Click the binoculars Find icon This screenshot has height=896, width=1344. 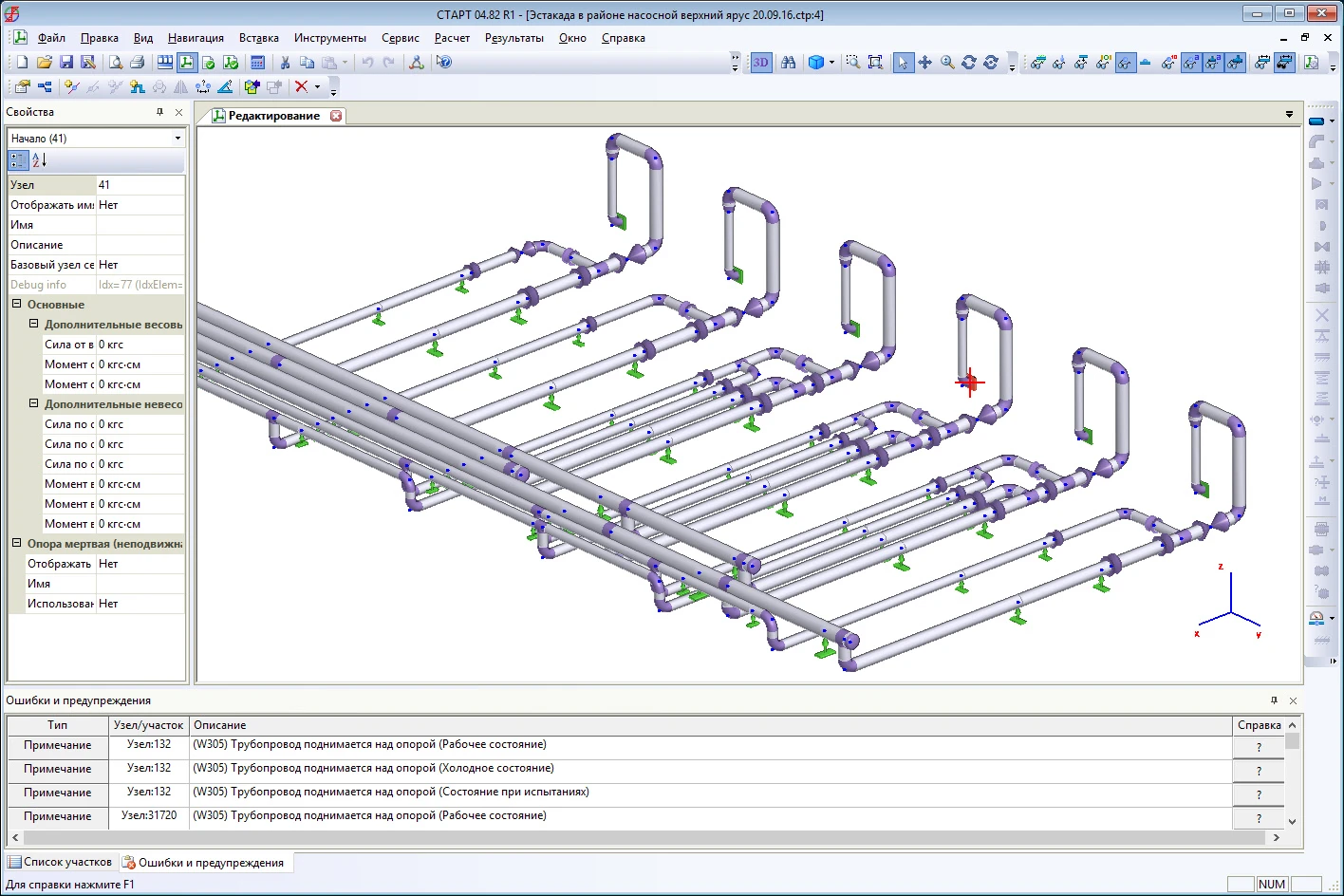(x=788, y=63)
